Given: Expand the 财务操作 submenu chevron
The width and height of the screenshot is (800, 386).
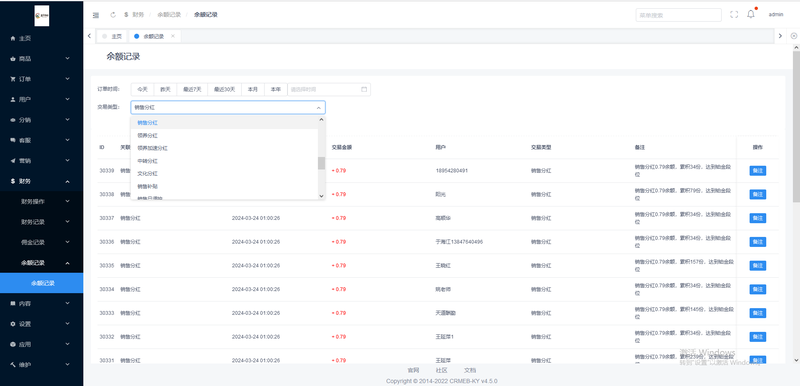Looking at the screenshot, I should [x=67, y=201].
